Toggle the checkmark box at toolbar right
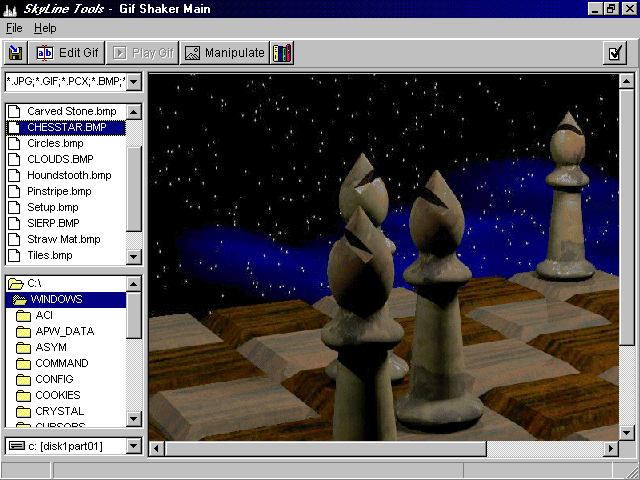640x480 pixels. pyautogui.click(x=615, y=53)
